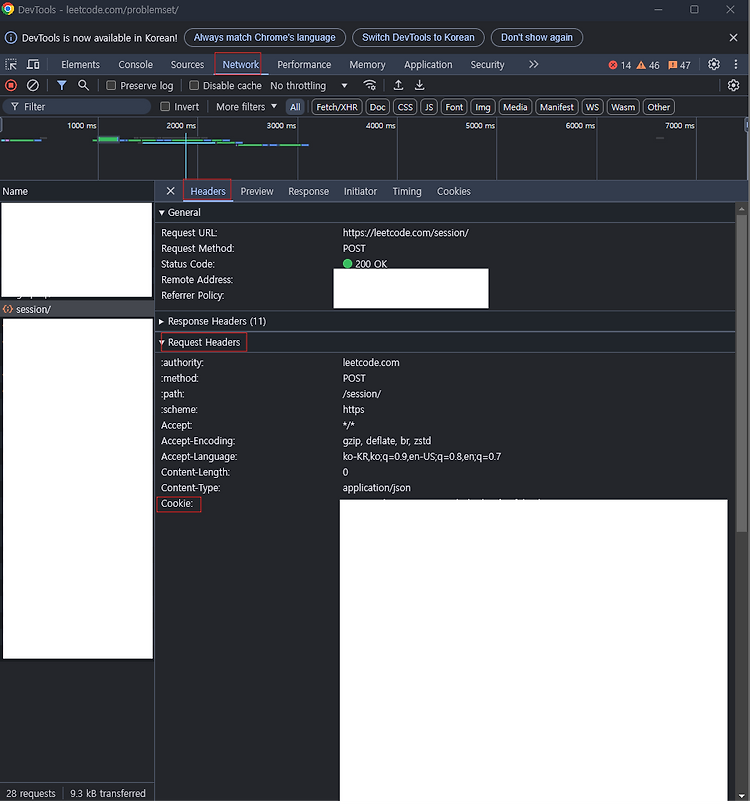Toggle the filter funnel icon
The width and height of the screenshot is (750, 804).
62,86
